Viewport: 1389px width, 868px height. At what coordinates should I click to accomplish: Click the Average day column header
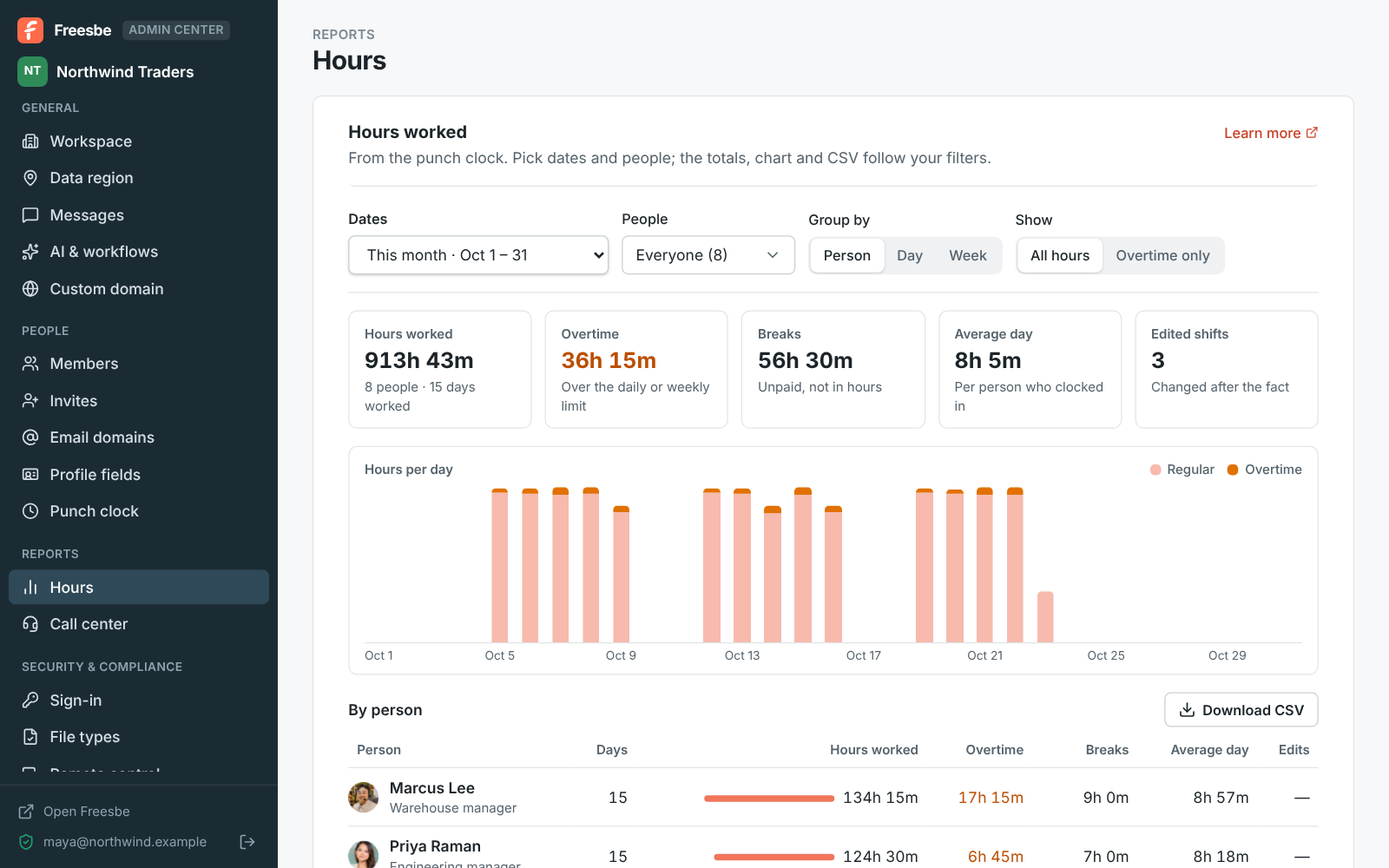click(1209, 750)
